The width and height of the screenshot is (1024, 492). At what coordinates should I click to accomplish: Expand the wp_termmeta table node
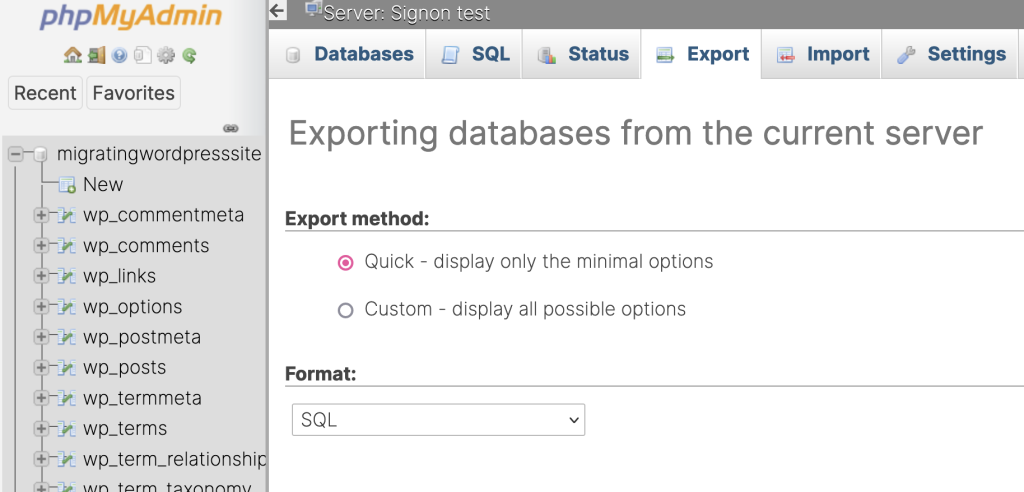pyautogui.click(x=40, y=398)
